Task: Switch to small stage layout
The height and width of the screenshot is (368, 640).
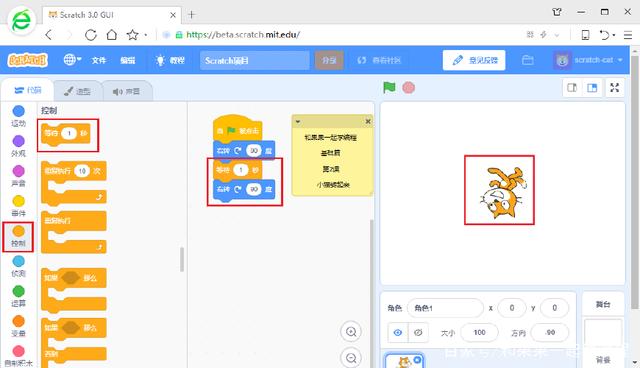Action: (572, 88)
